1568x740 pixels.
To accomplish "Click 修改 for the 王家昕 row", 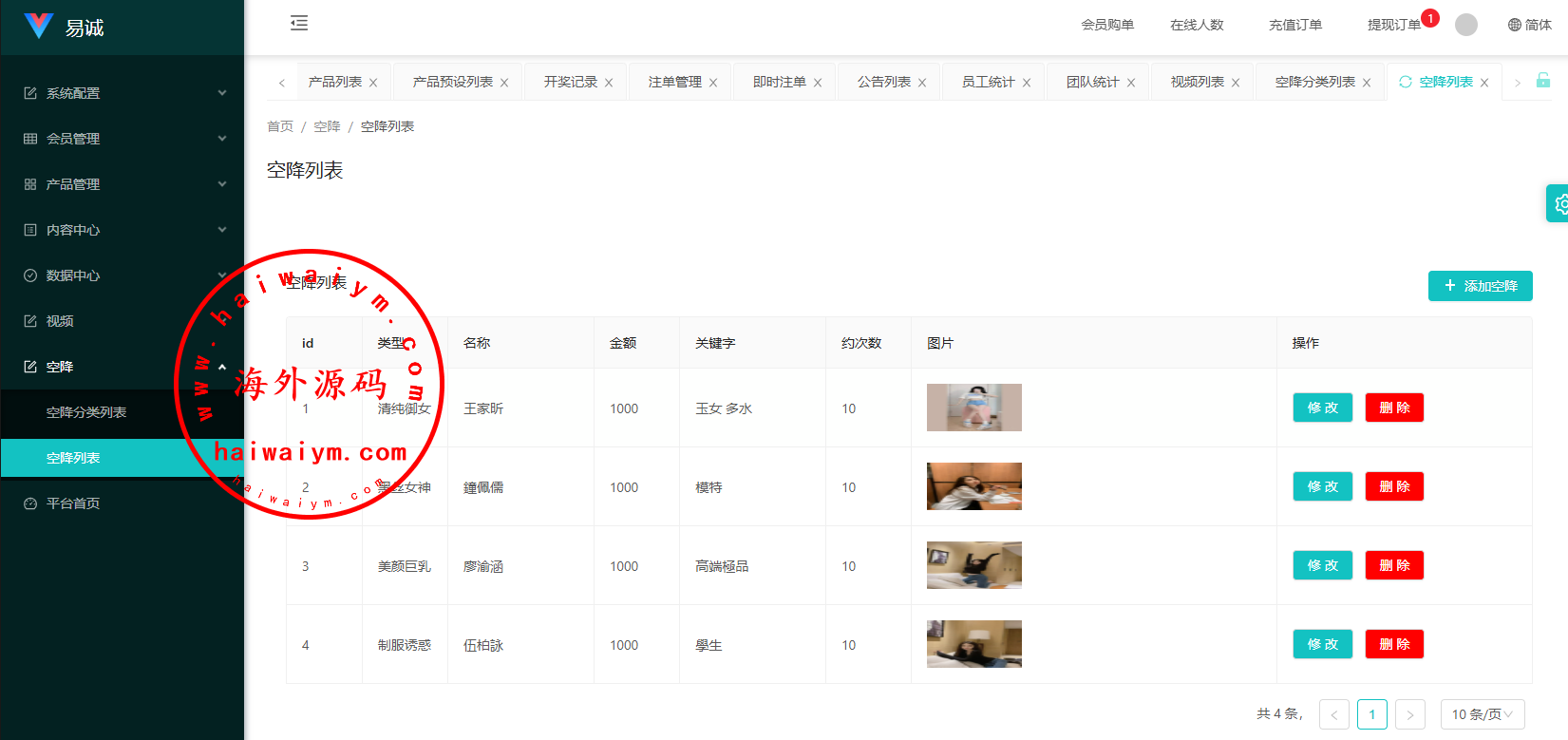I will 1322,408.
